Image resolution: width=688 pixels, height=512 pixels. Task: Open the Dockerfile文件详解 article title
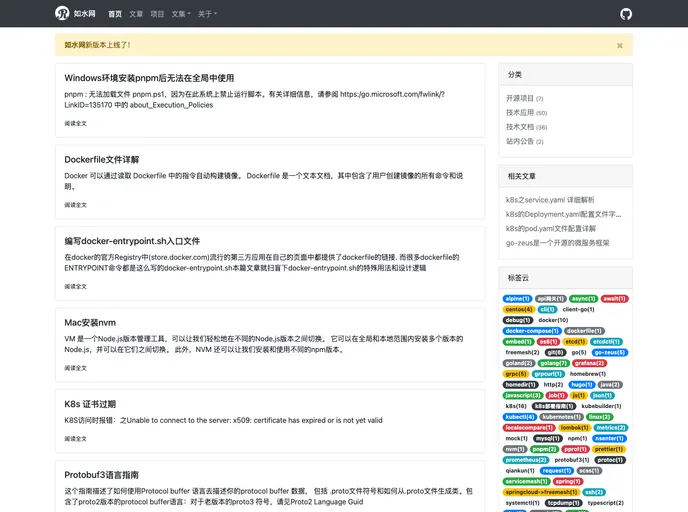click(x=102, y=159)
